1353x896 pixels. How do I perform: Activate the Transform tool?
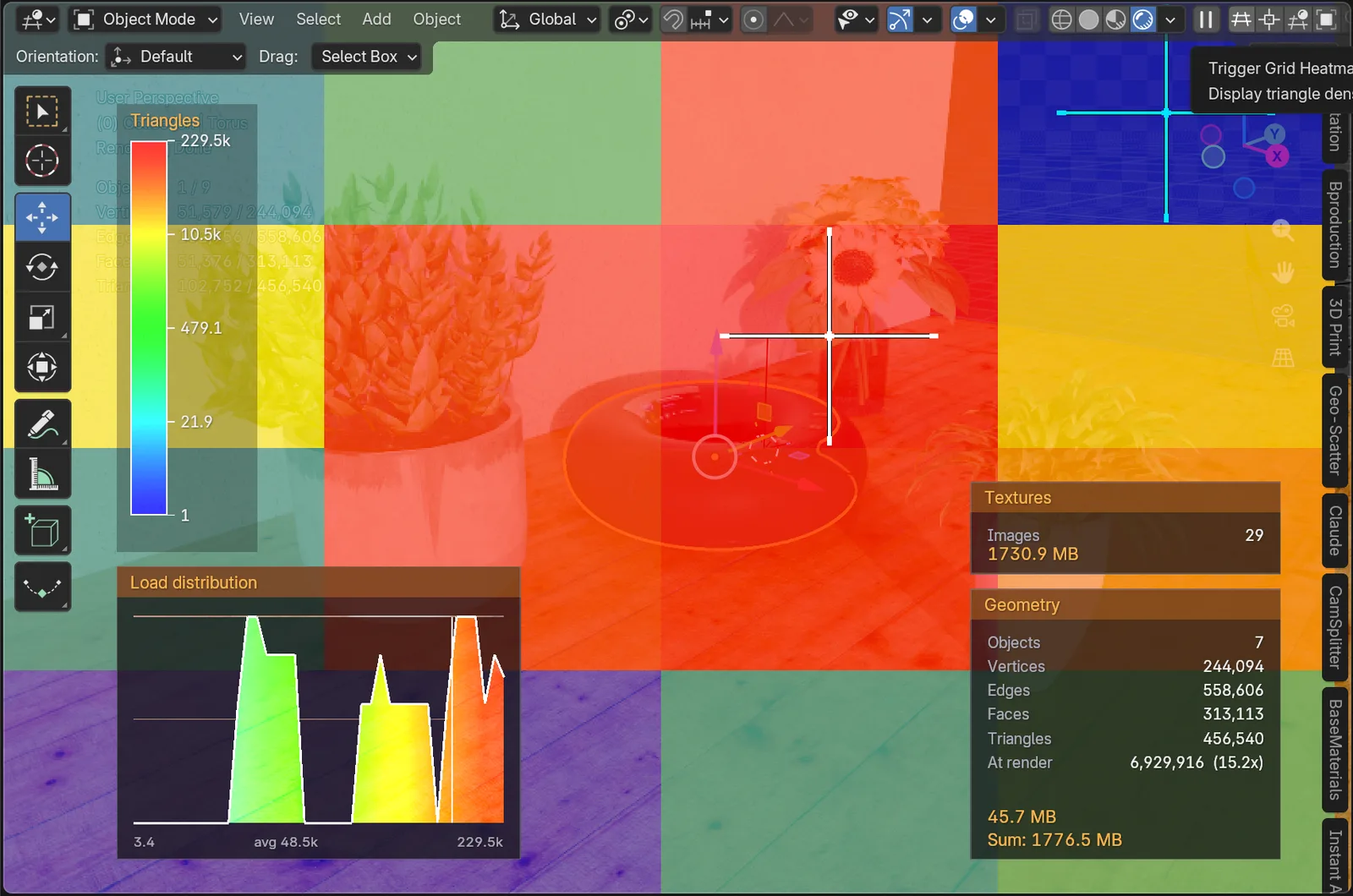[x=42, y=367]
